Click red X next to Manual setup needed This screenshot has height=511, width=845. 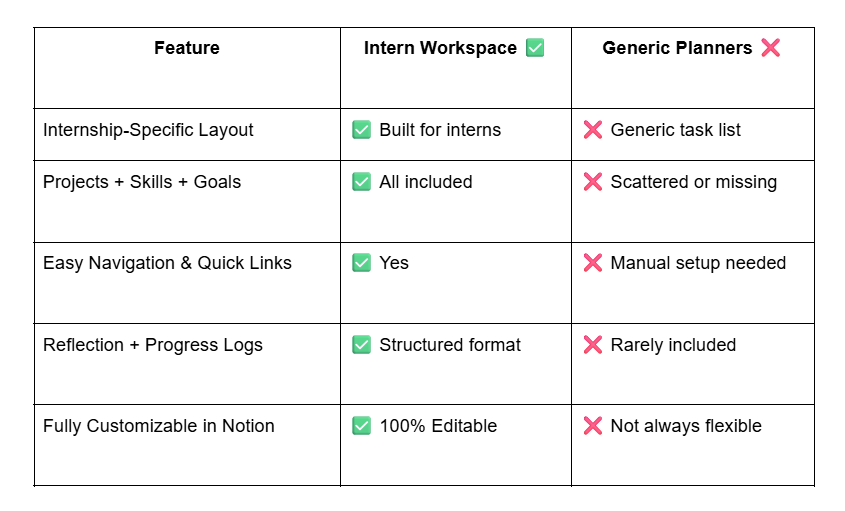[x=593, y=263]
